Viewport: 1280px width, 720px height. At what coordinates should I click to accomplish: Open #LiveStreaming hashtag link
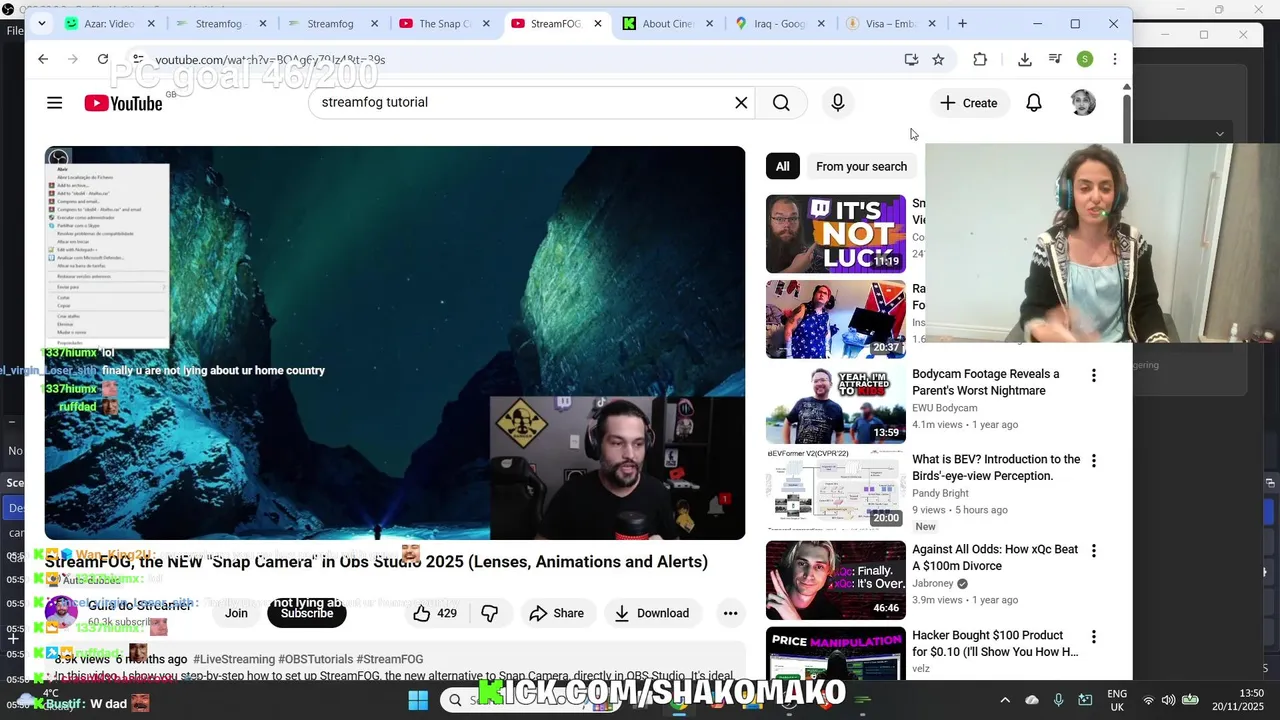pyautogui.click(x=233, y=659)
